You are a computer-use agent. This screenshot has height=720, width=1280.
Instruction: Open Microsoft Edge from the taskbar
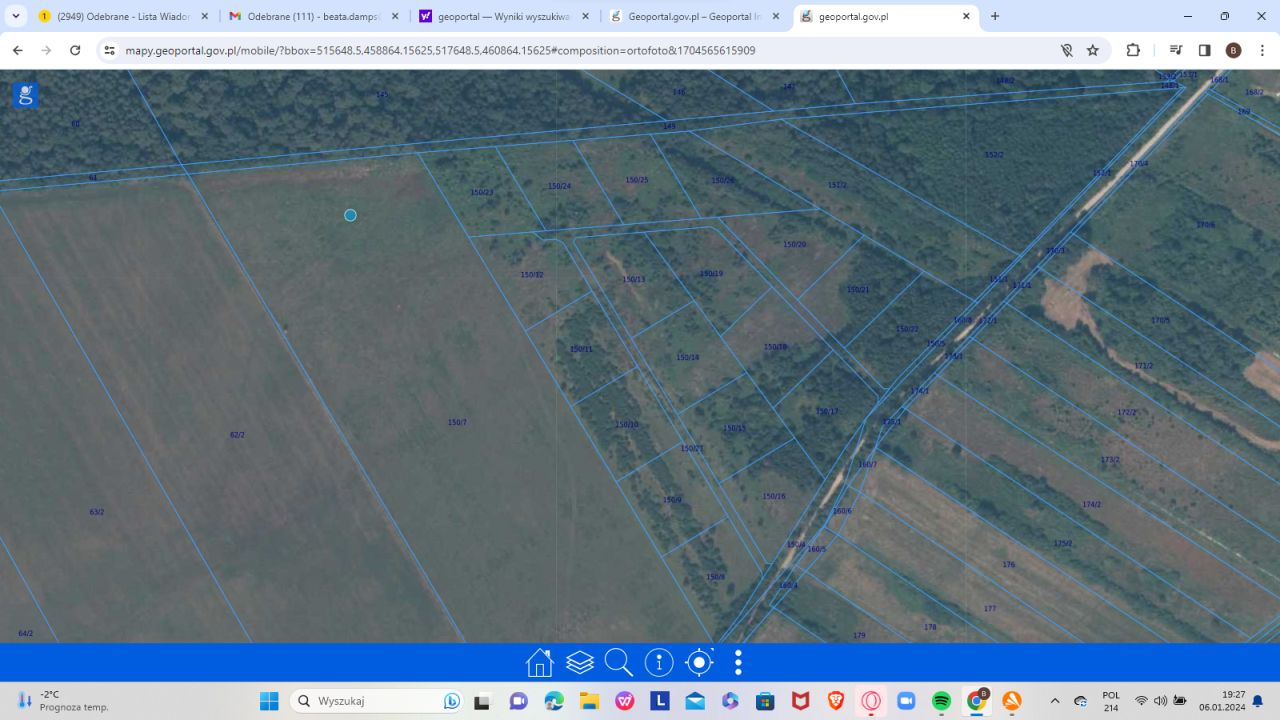(554, 701)
